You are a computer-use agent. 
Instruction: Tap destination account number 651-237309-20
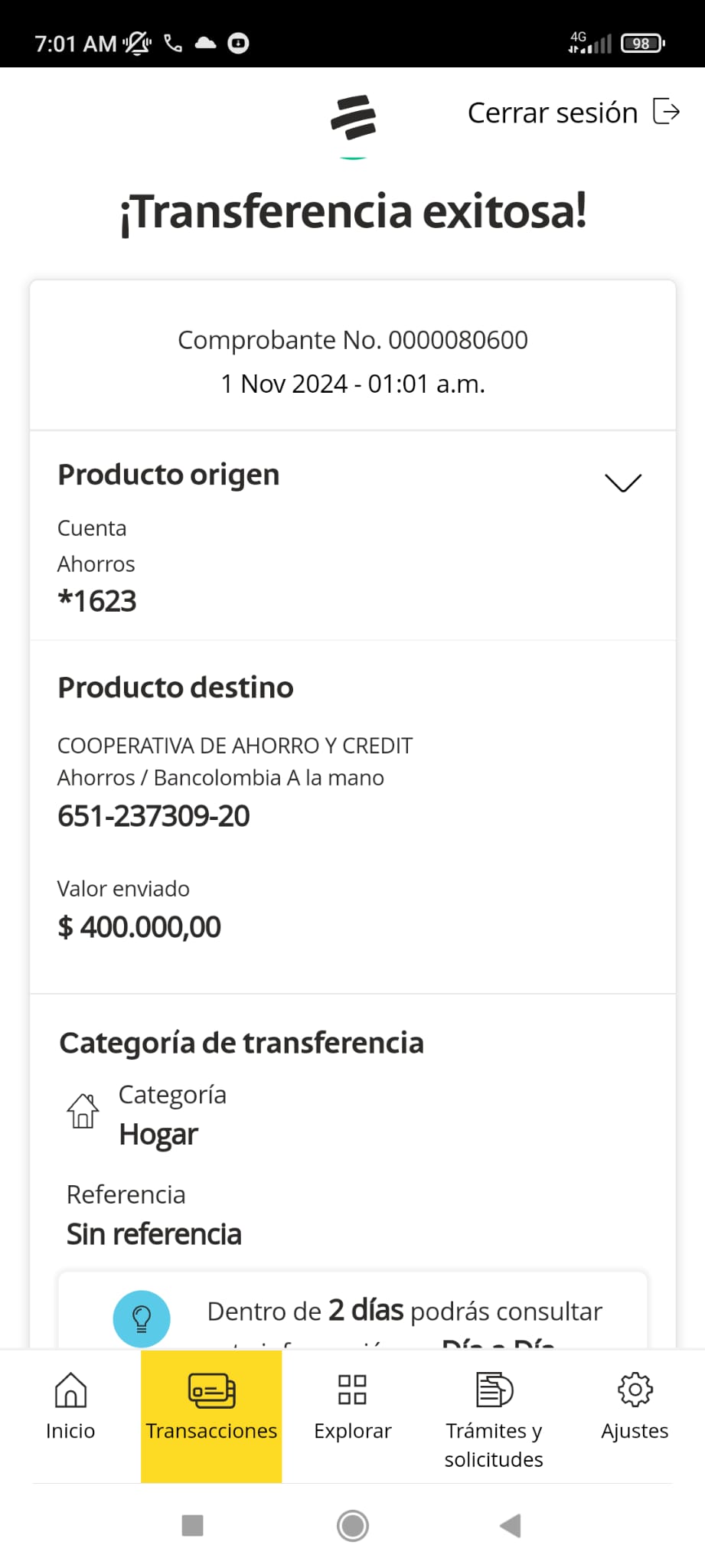point(154,816)
